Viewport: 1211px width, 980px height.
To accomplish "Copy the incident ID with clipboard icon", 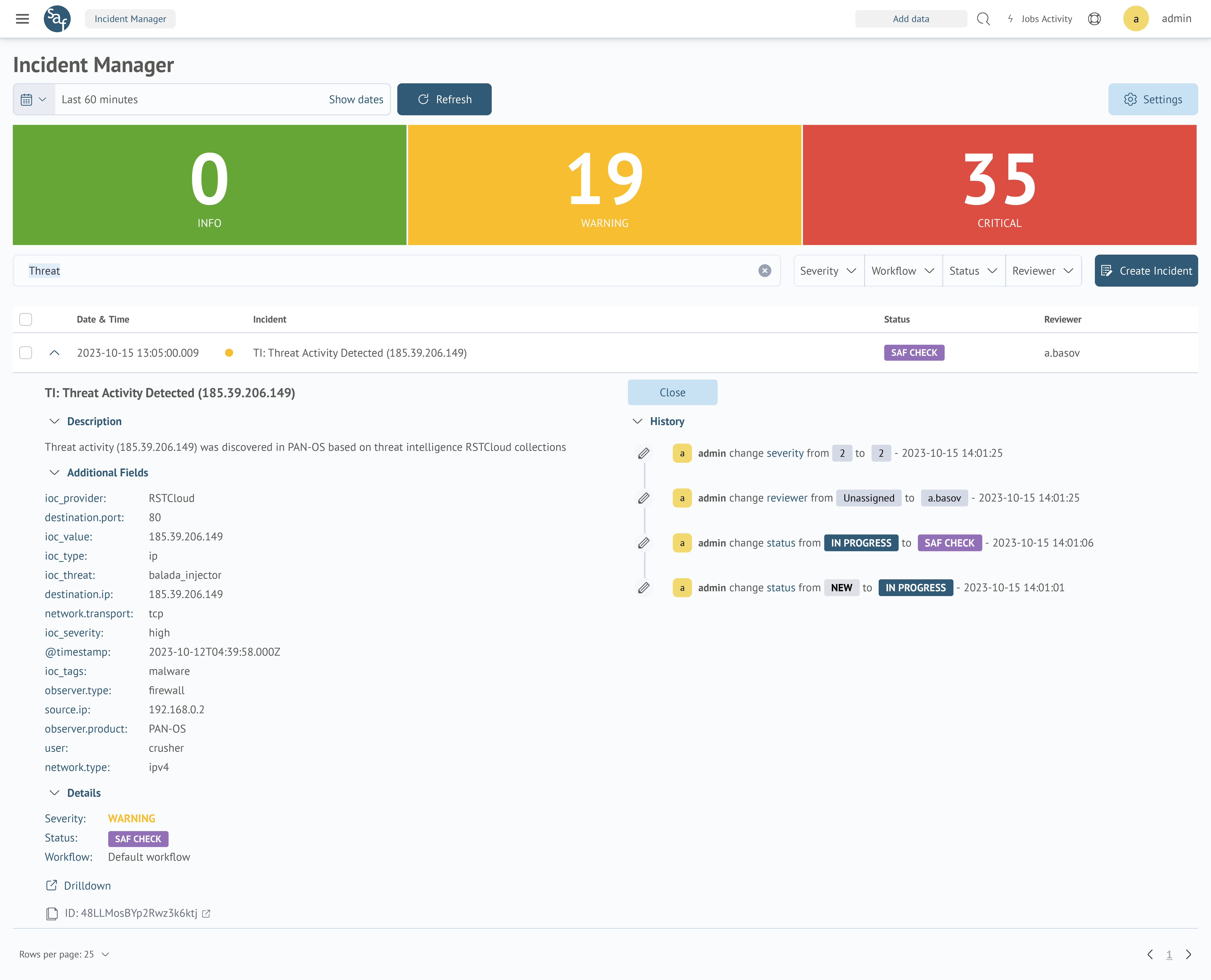I will [x=52, y=913].
